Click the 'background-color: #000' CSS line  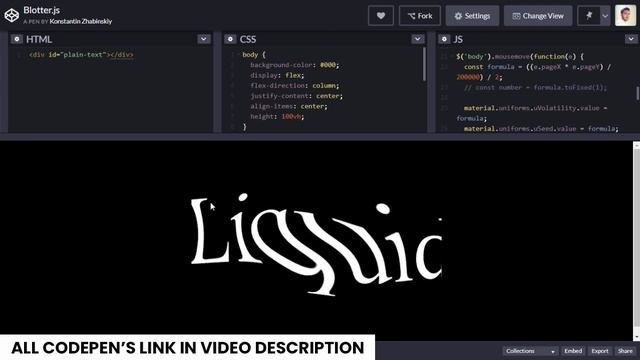pos(295,65)
